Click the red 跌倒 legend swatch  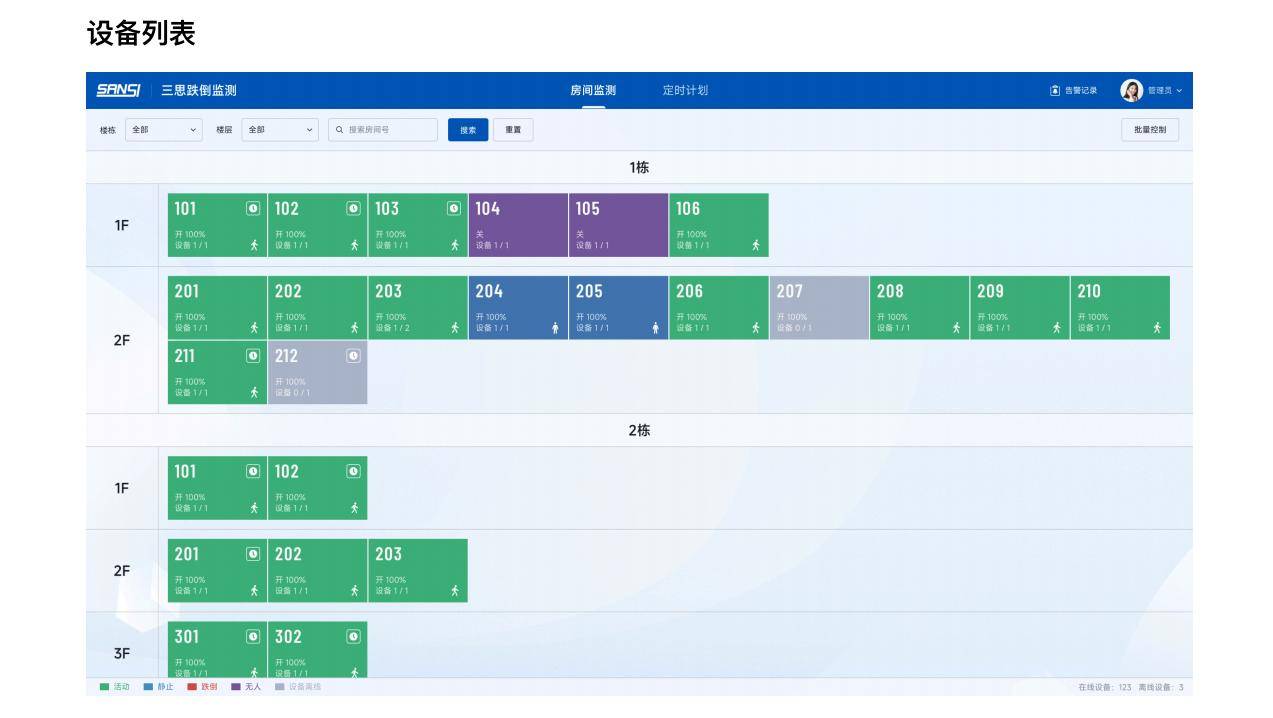[x=192, y=687]
